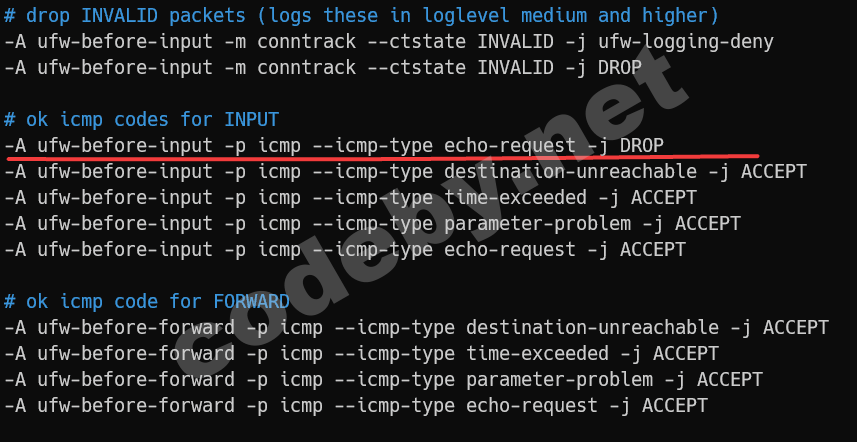Click INVALID in the ufw-logging-deny rule

(x=515, y=42)
